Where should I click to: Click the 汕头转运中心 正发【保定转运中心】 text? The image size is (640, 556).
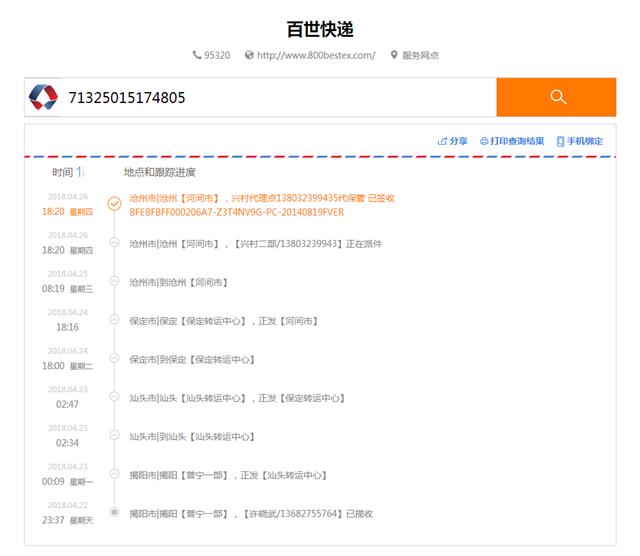pyautogui.click(x=237, y=398)
